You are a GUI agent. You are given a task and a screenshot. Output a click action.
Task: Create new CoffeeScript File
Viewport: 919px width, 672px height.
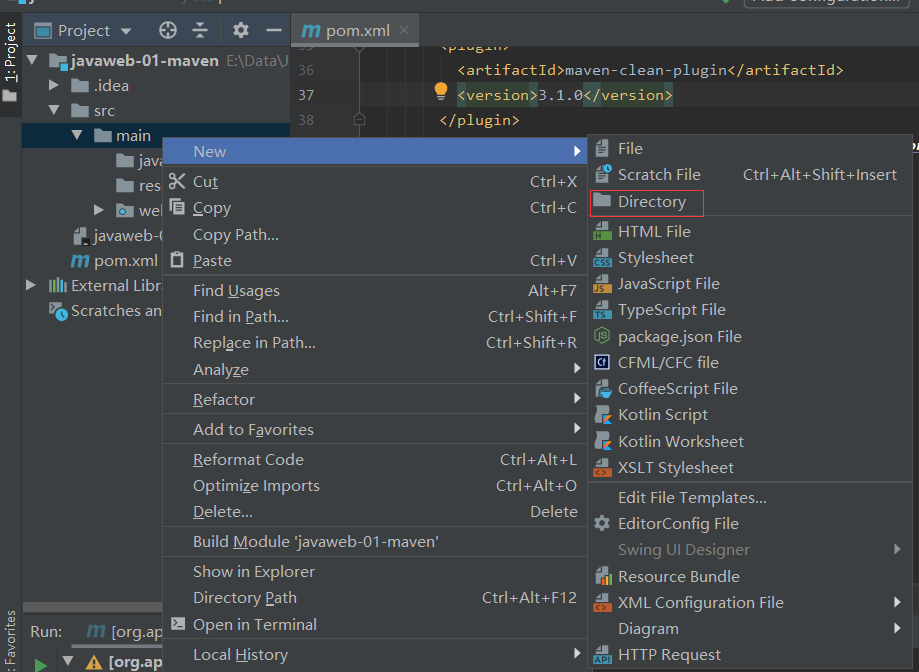click(x=750, y=388)
